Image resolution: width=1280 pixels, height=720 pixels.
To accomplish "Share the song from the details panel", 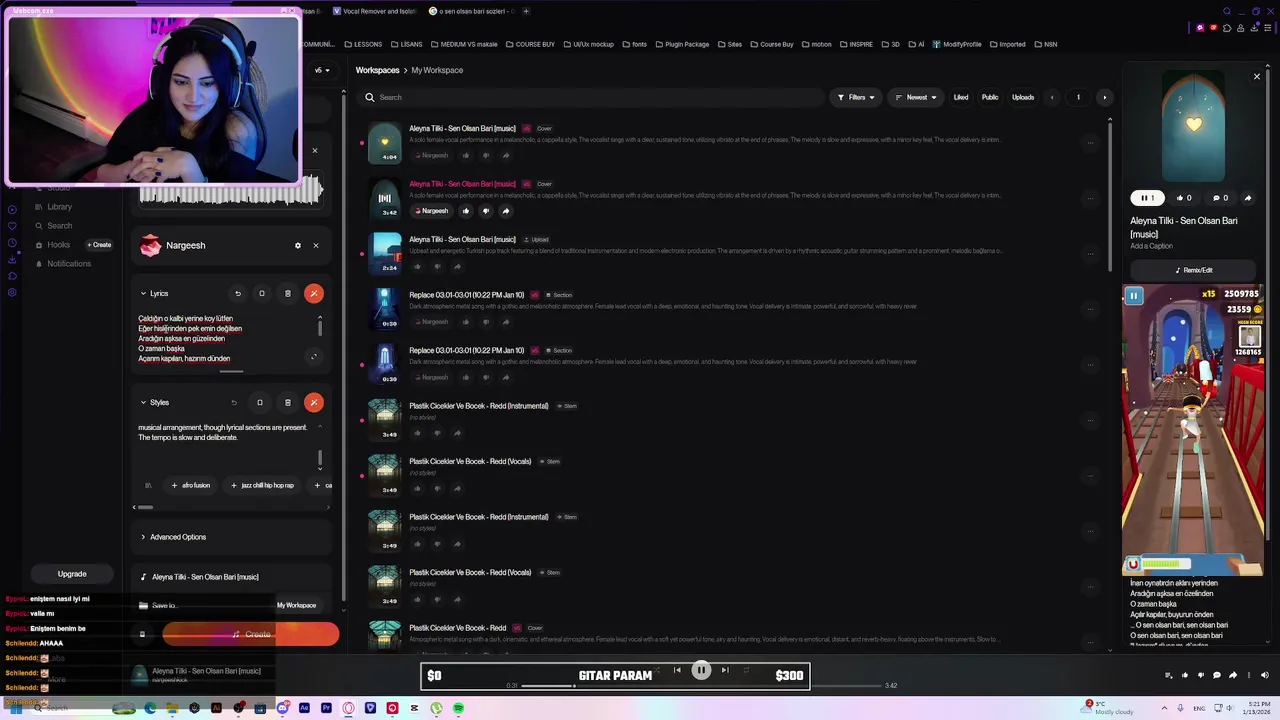I will pos(1248,198).
